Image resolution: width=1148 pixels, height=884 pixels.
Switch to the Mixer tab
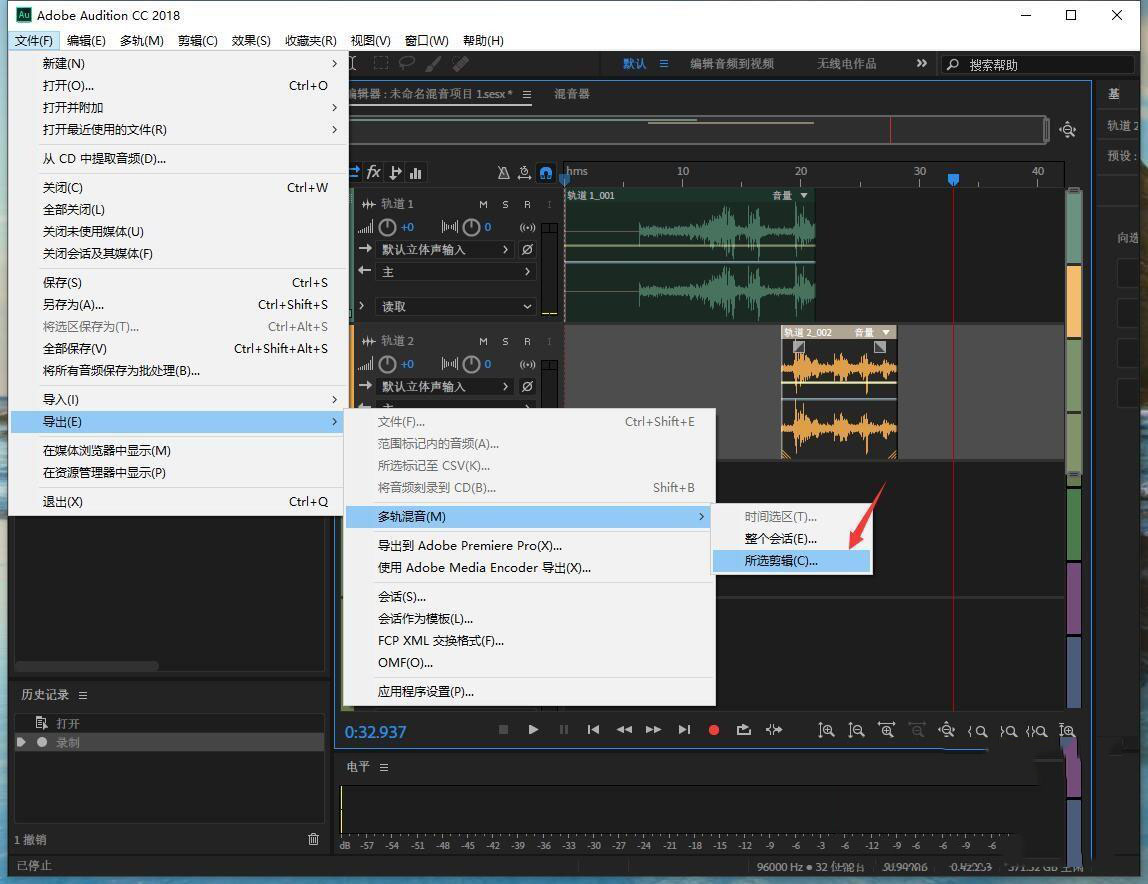point(572,94)
